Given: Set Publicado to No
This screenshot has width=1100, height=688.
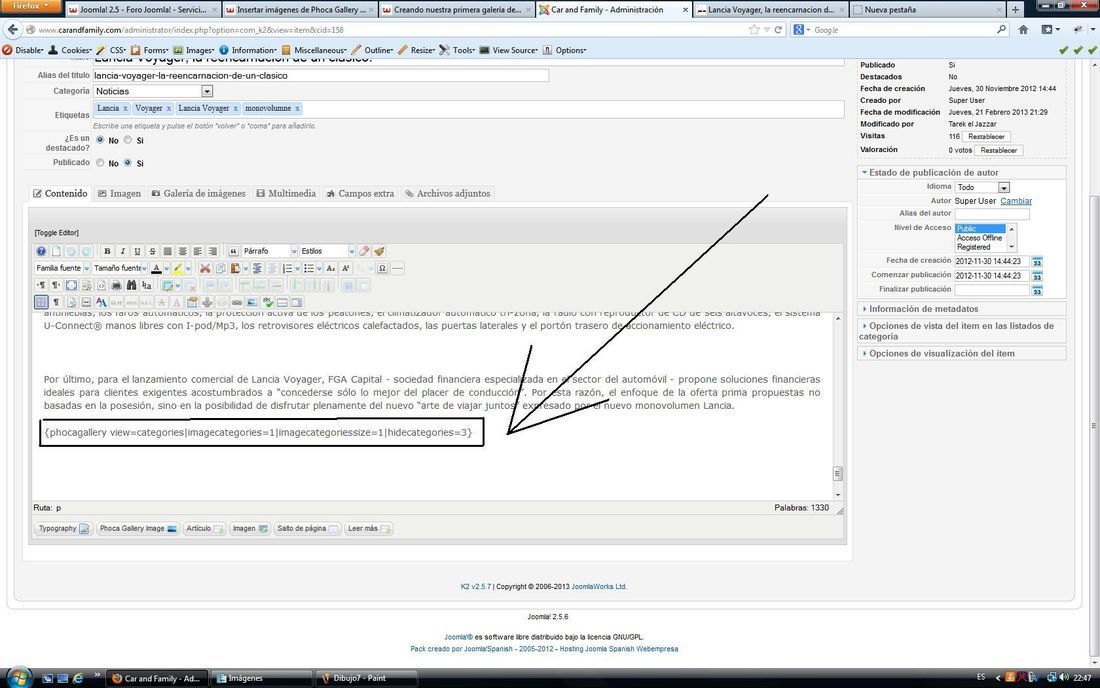Looking at the screenshot, I should pyautogui.click(x=100, y=163).
